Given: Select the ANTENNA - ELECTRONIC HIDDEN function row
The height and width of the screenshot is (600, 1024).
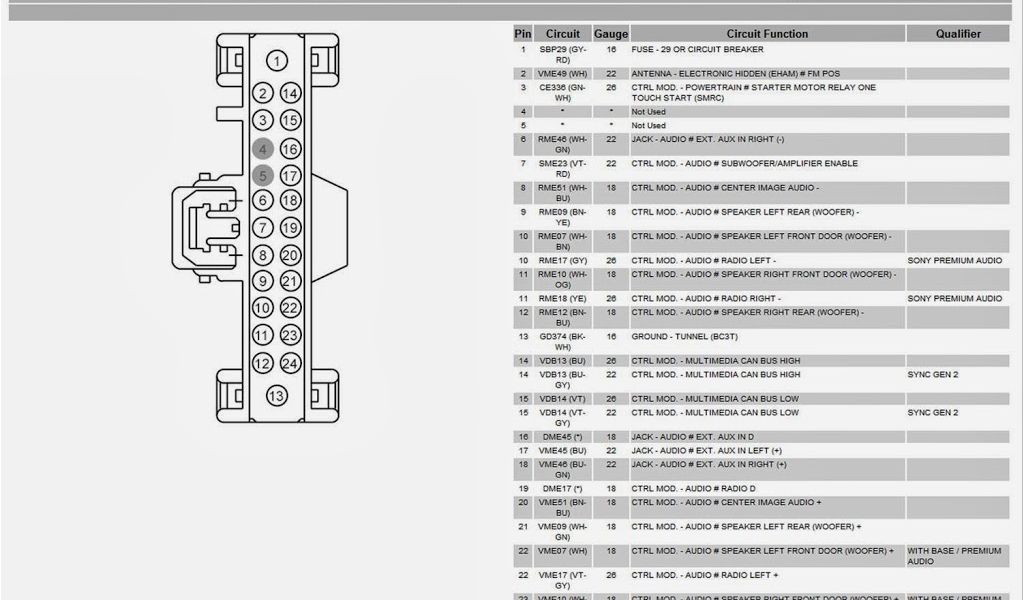Looking at the screenshot, I should coord(735,74).
